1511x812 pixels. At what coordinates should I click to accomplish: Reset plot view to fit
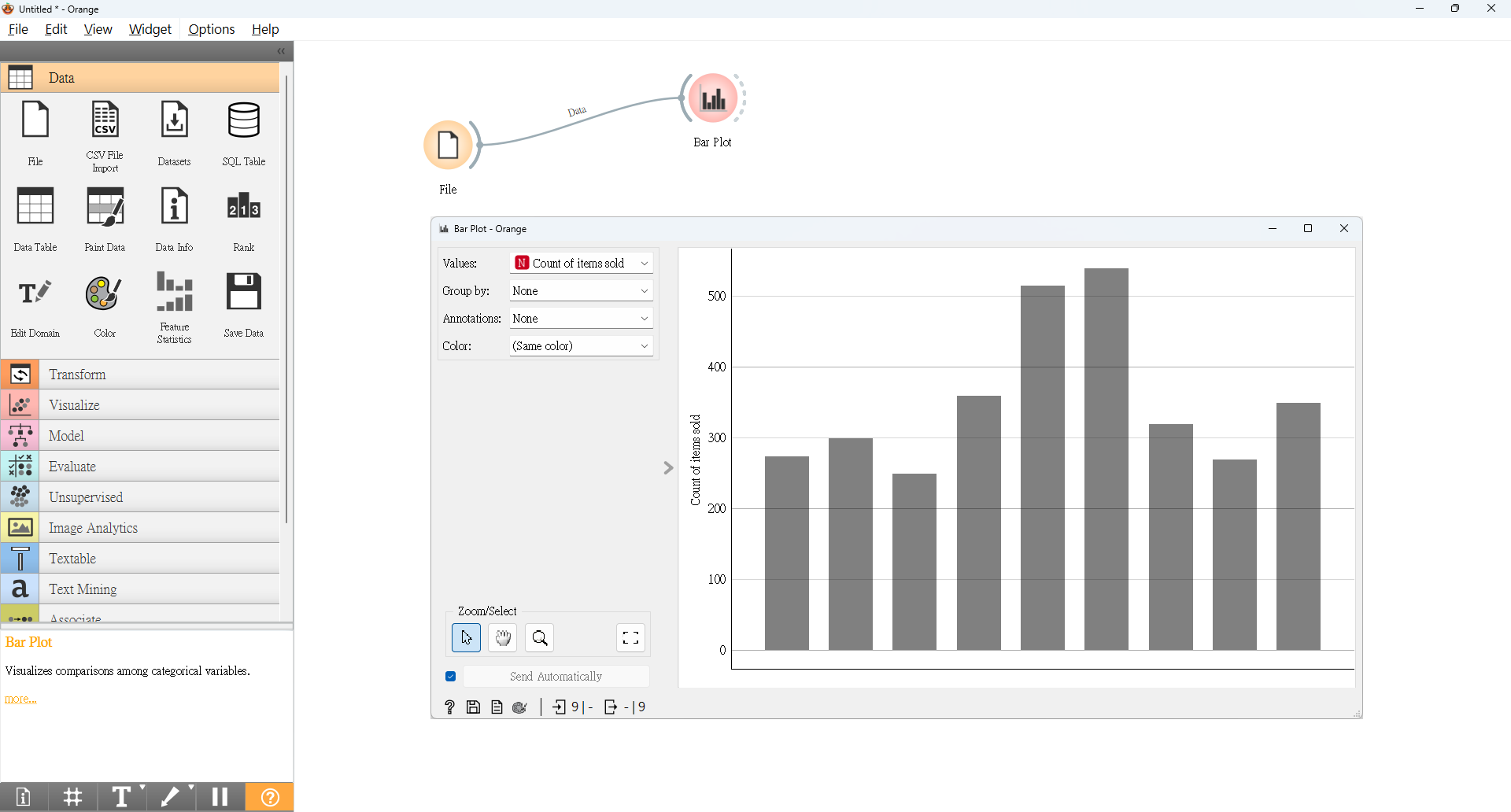point(631,638)
